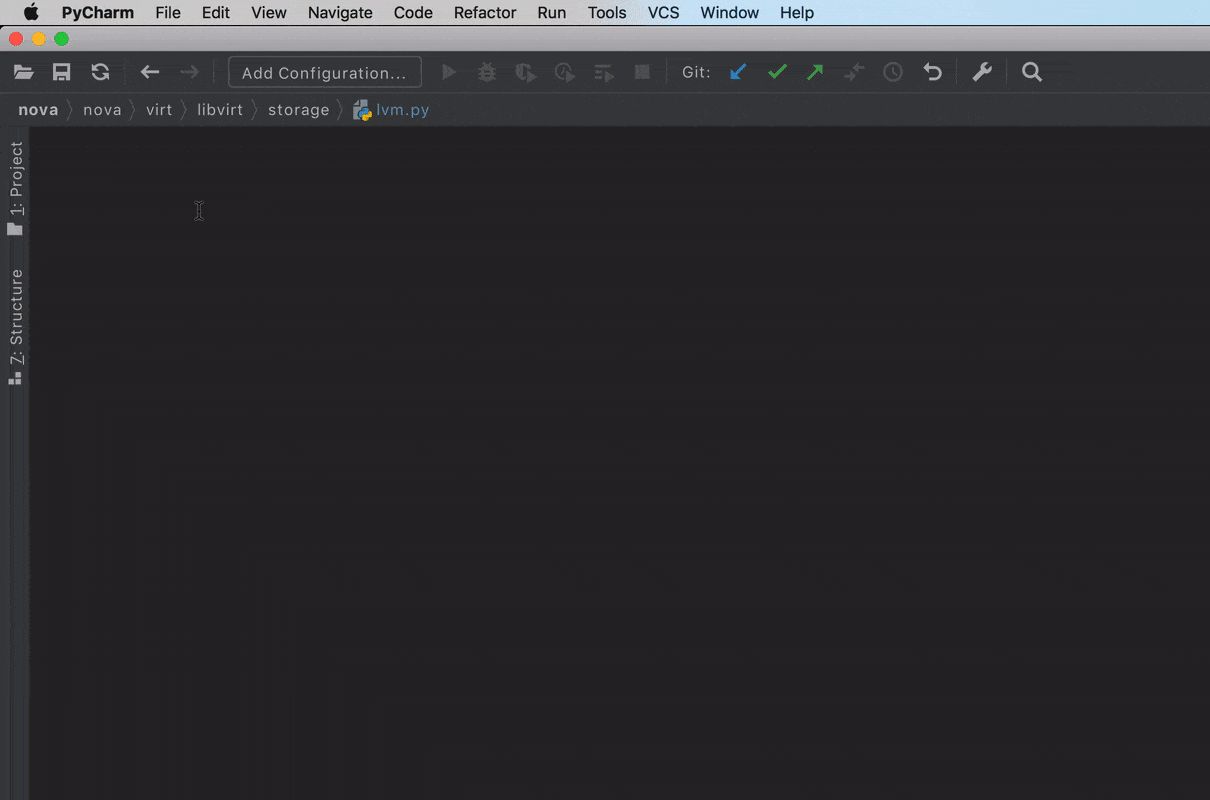1210x800 pixels.
Task: Click the Git Show History clock icon
Action: (893, 72)
